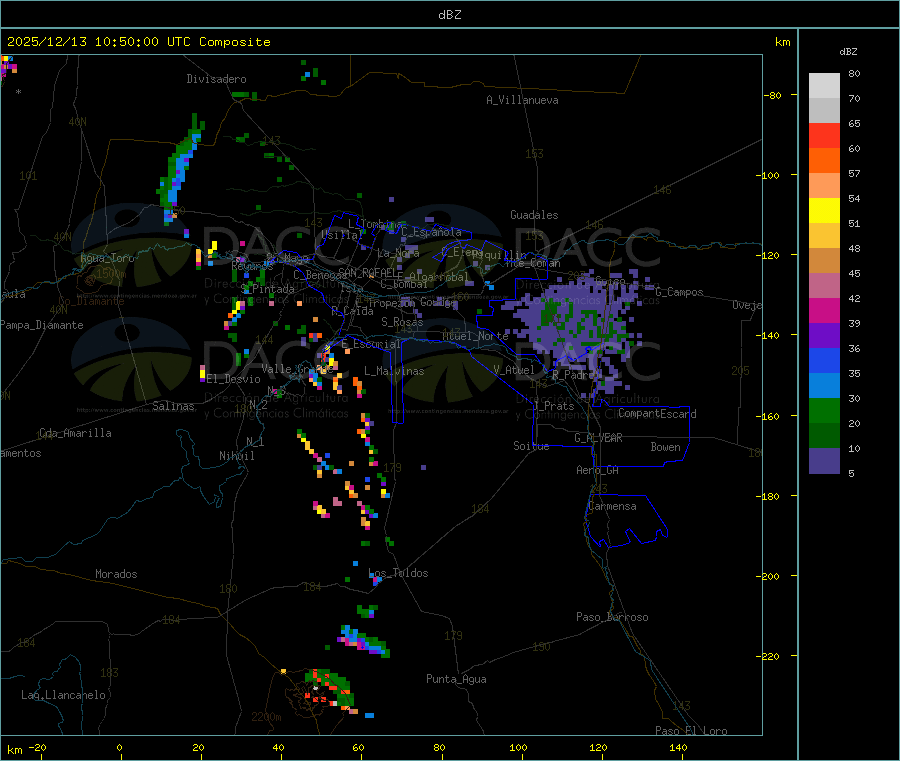
Task: Select the light gray 70–80 dBZ swatch
Action: 824,85
